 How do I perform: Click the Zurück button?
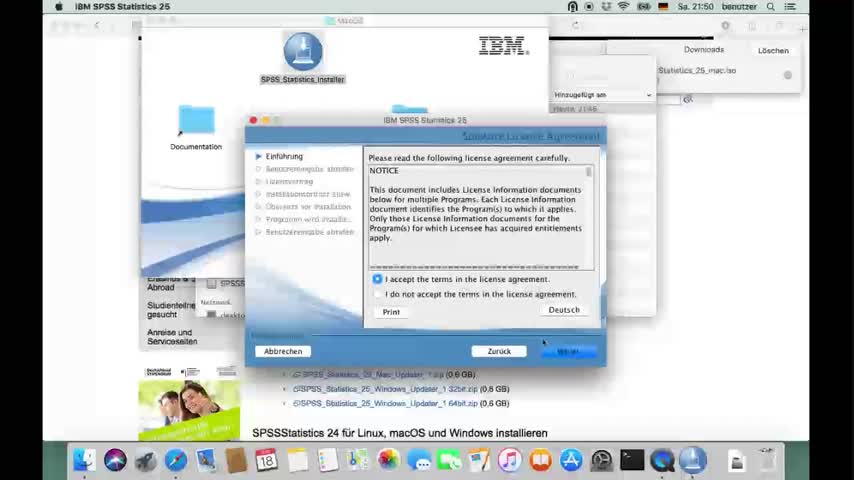tap(499, 351)
